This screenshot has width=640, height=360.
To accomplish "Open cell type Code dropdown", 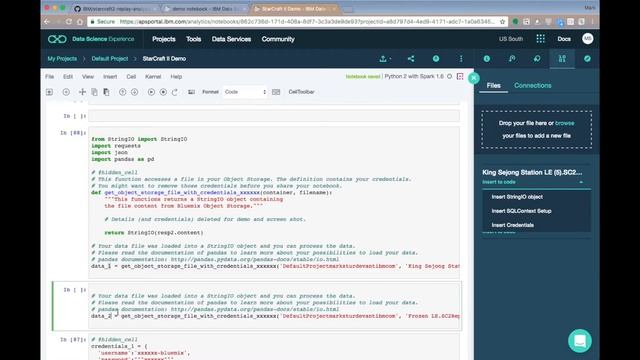I will (245, 92).
